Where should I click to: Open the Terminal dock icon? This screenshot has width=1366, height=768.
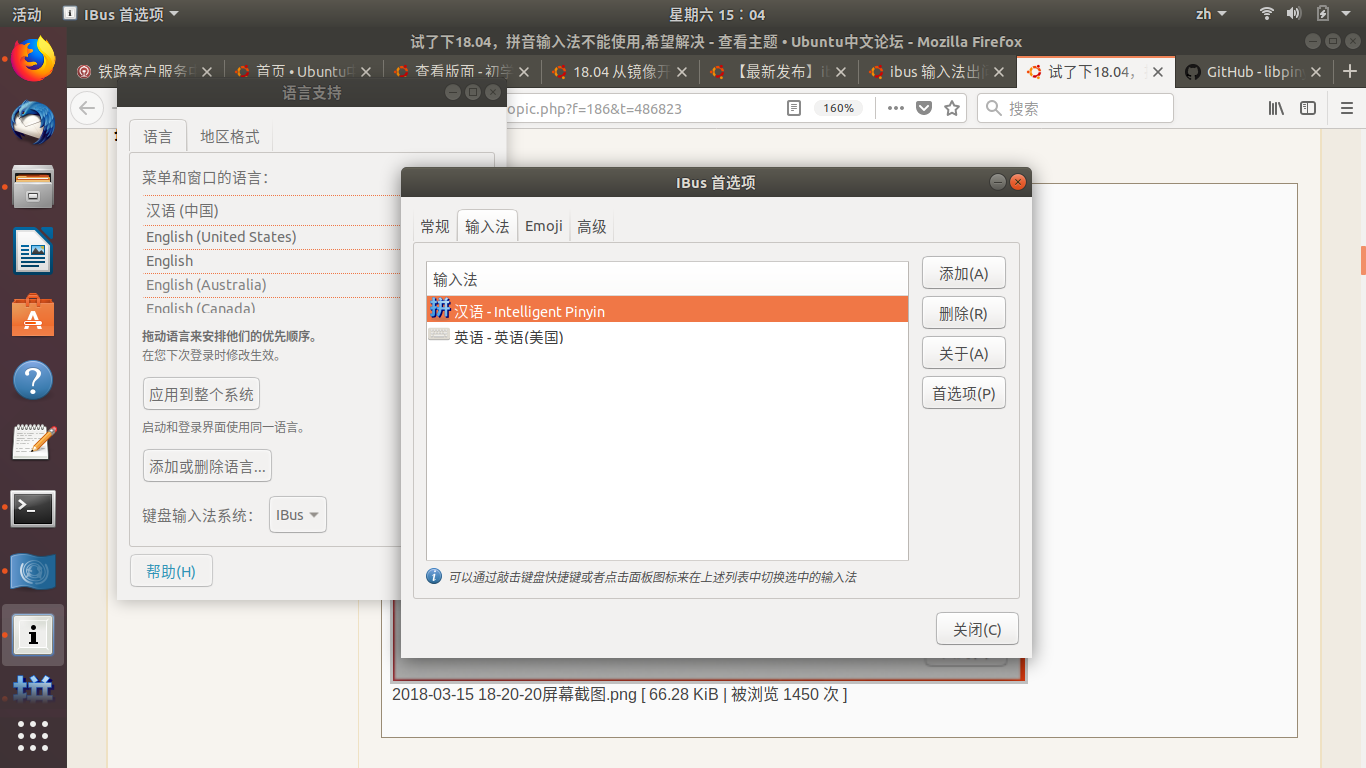[x=33, y=508]
